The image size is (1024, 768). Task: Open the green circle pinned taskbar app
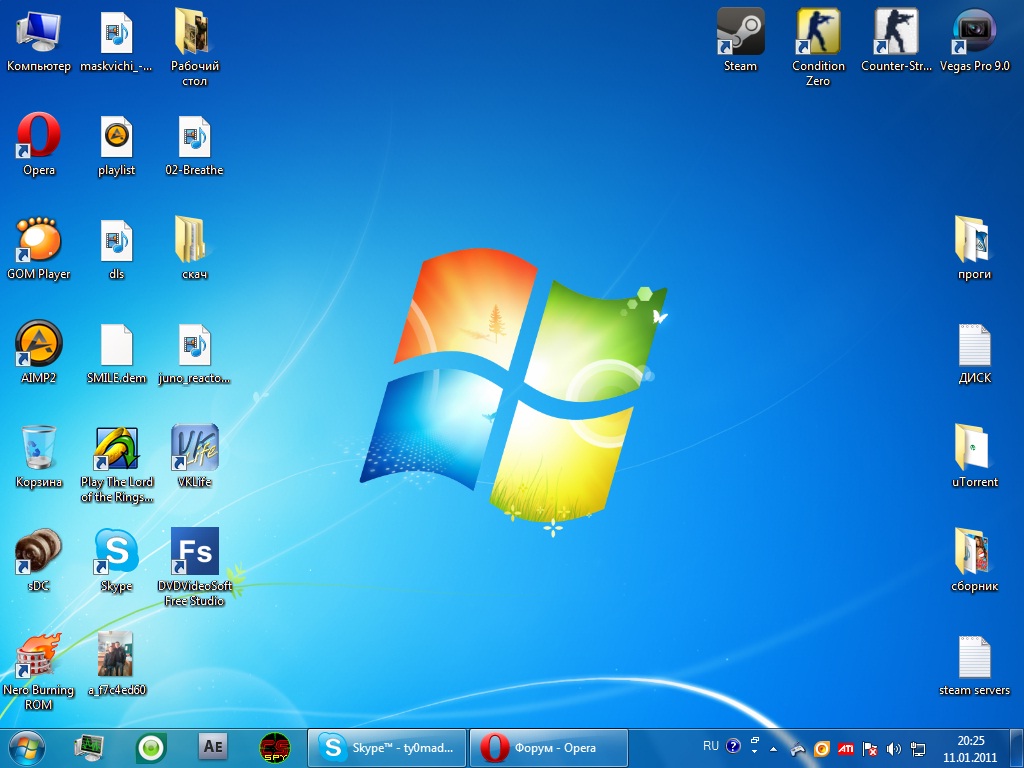[151, 748]
